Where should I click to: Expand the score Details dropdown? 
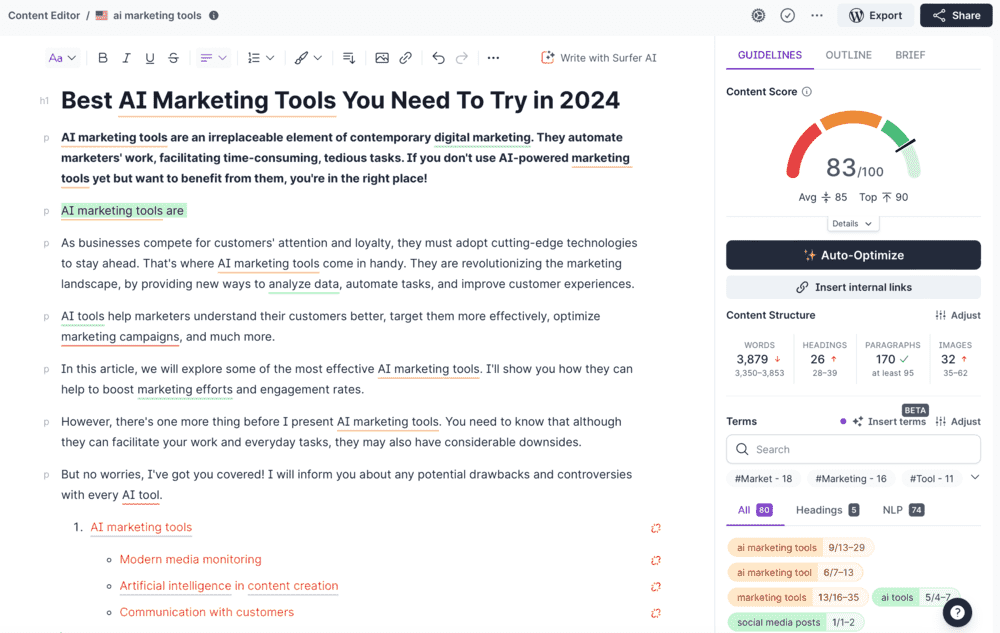coord(853,224)
